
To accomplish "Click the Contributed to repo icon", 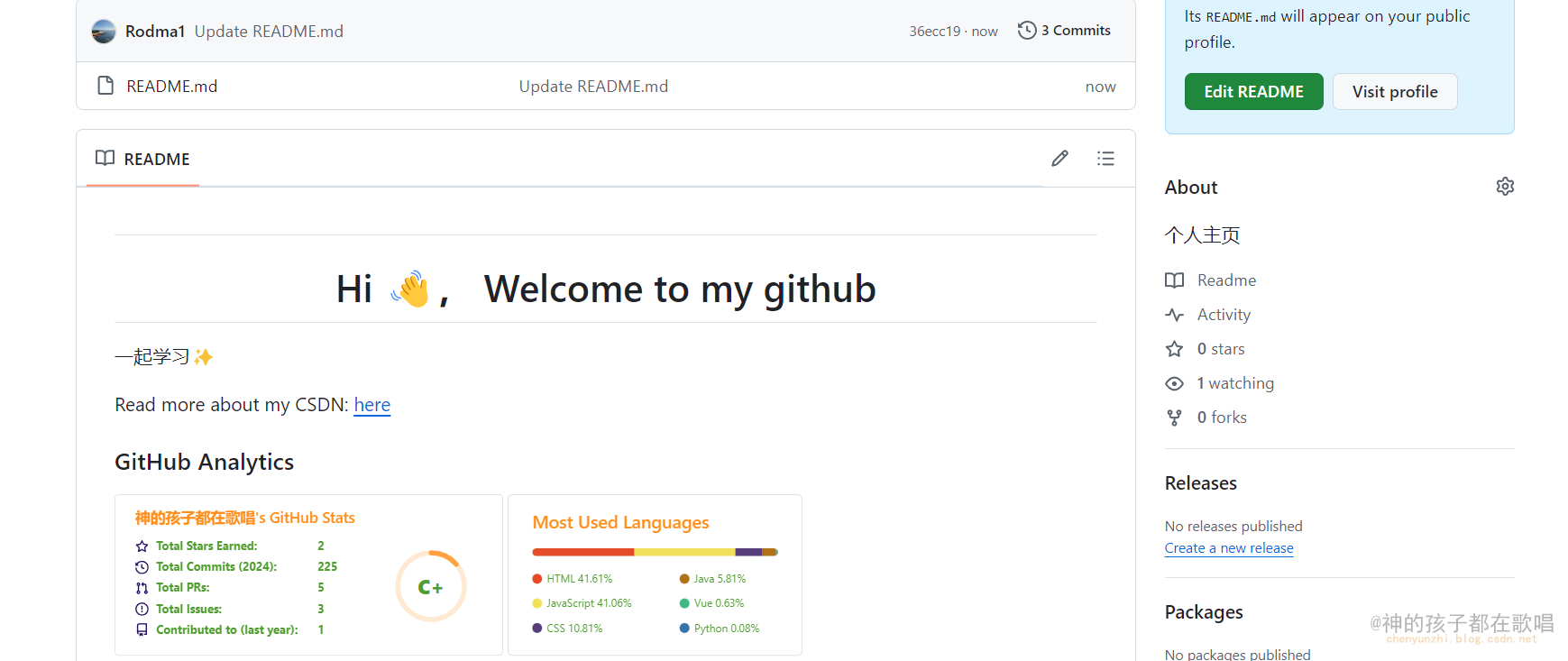I will coord(142,630).
